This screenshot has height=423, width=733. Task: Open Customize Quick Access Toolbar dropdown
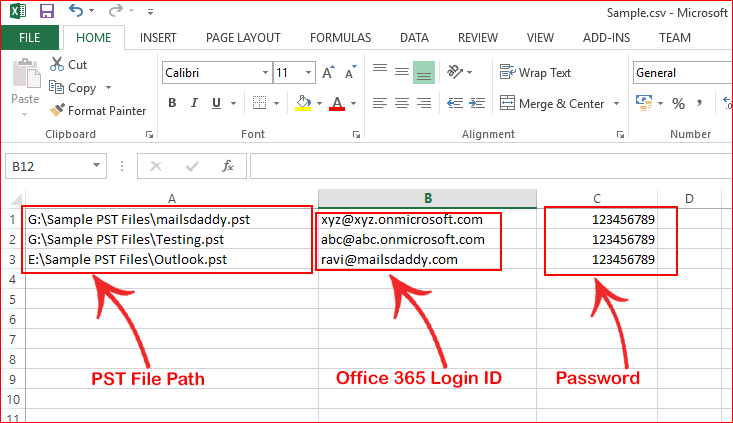(150, 12)
